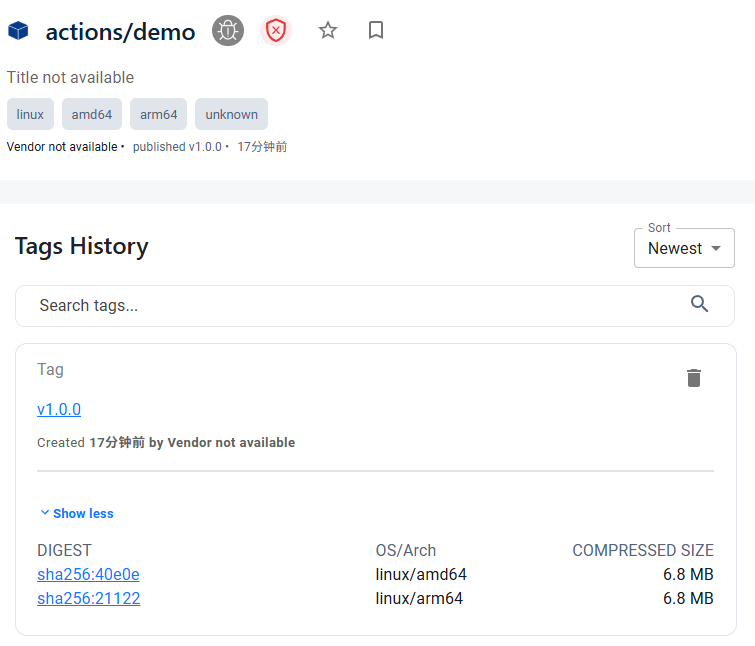Click the red shield signature status icon
The height and width of the screenshot is (646, 755).
click(276, 31)
